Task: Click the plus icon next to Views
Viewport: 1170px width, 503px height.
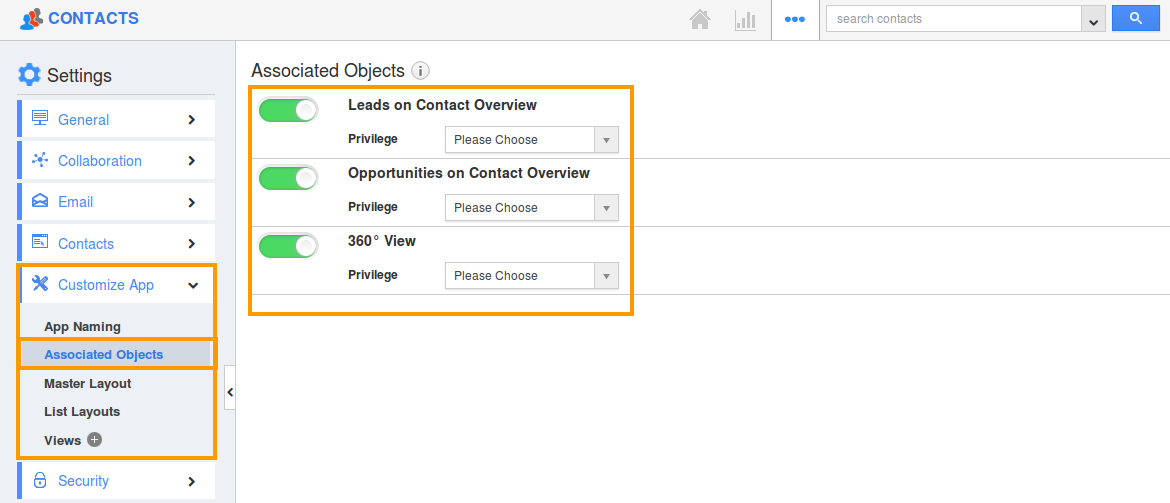Action: (94, 440)
